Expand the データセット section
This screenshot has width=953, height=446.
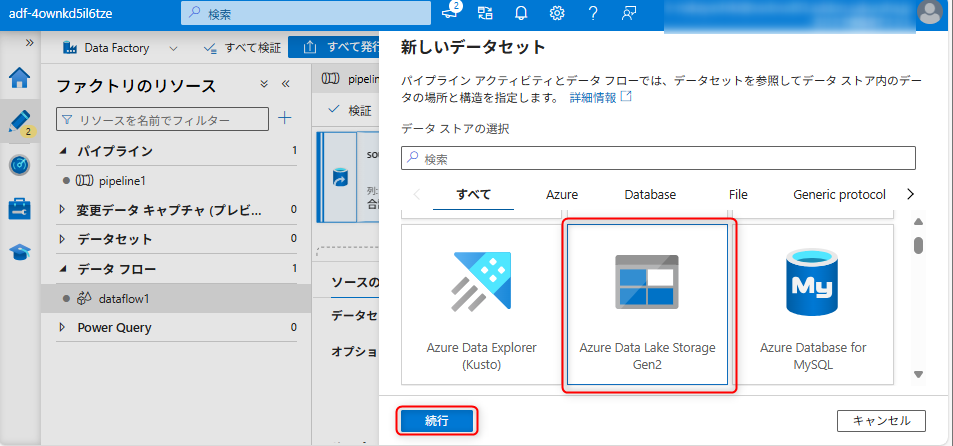(x=62, y=239)
